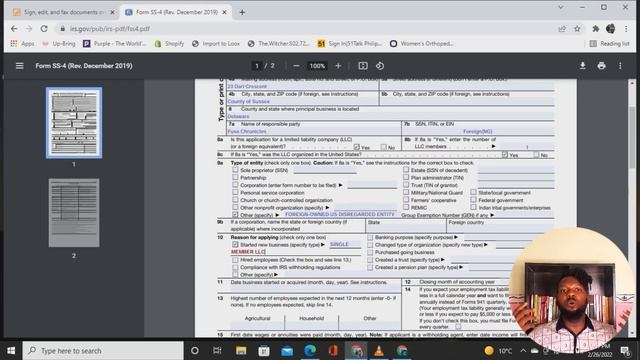Rotate the PDF counterclockwise

[380, 66]
